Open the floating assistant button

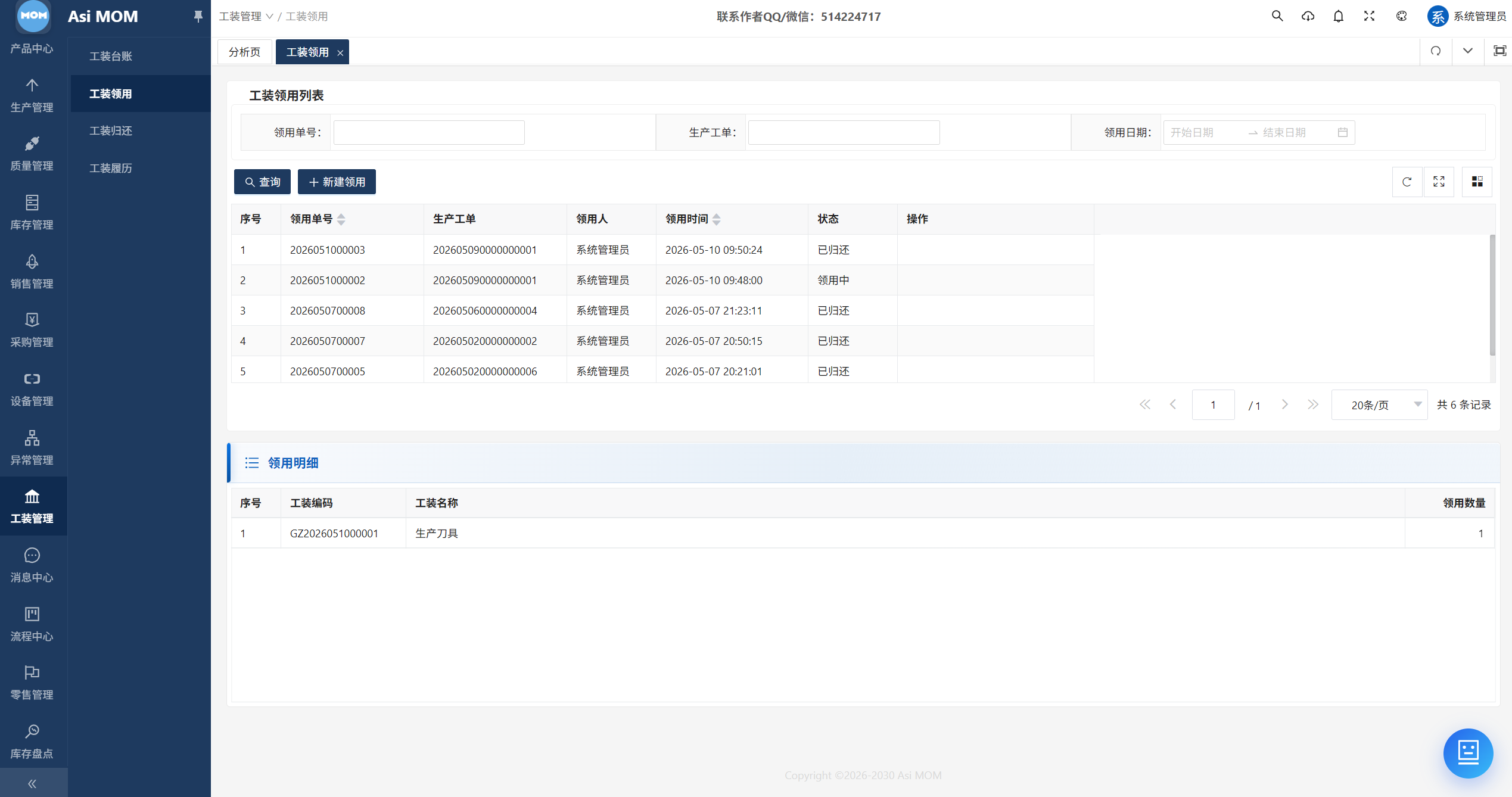[x=1469, y=753]
